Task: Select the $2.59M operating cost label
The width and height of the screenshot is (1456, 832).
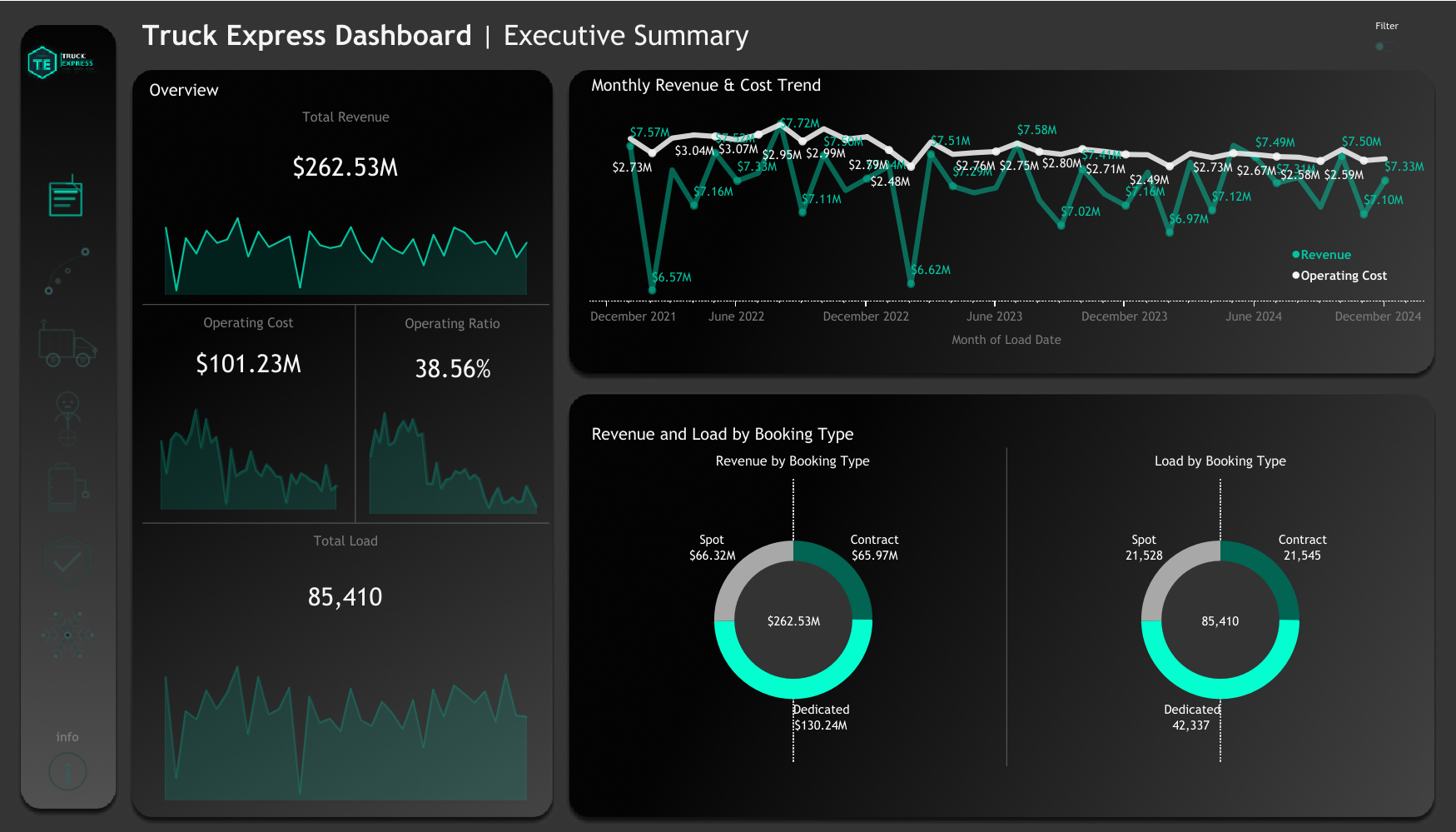Action: 1344,175
